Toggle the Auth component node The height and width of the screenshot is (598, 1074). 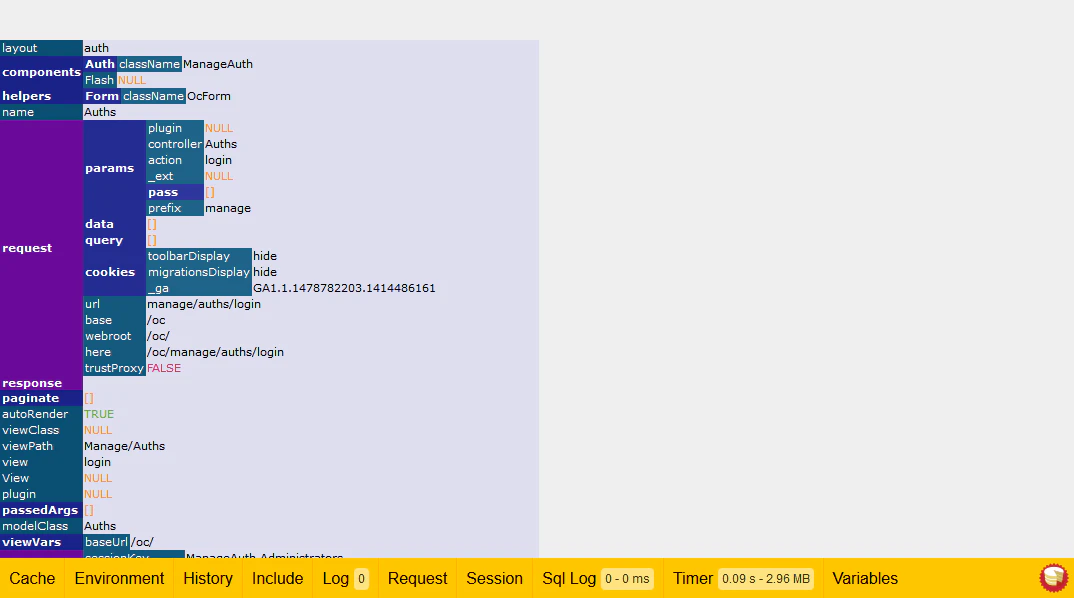pos(100,64)
